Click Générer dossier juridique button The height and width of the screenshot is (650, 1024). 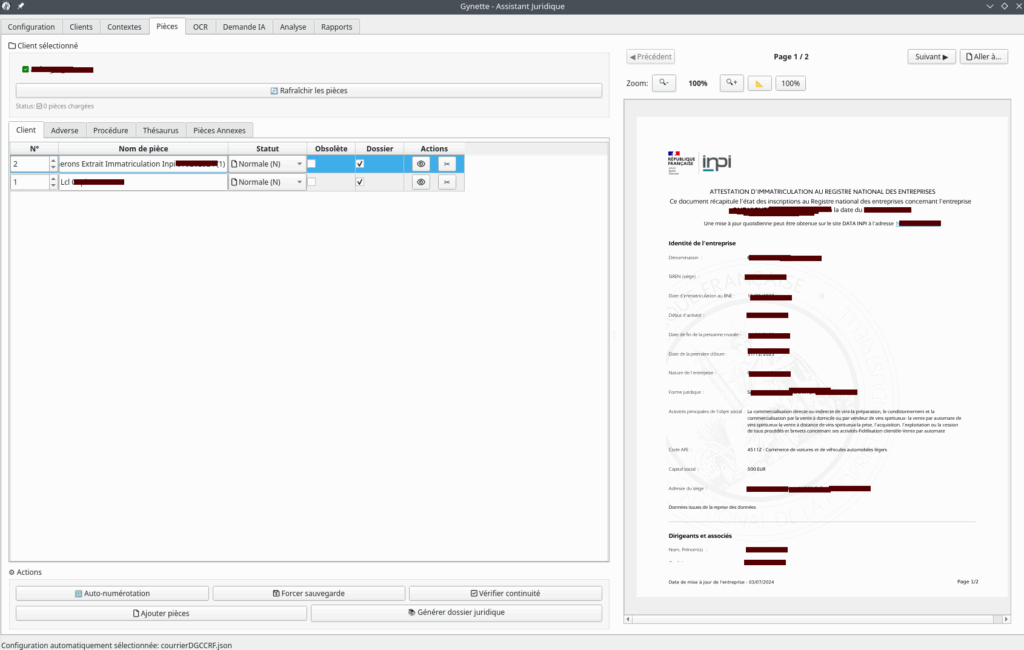[x=456, y=613]
